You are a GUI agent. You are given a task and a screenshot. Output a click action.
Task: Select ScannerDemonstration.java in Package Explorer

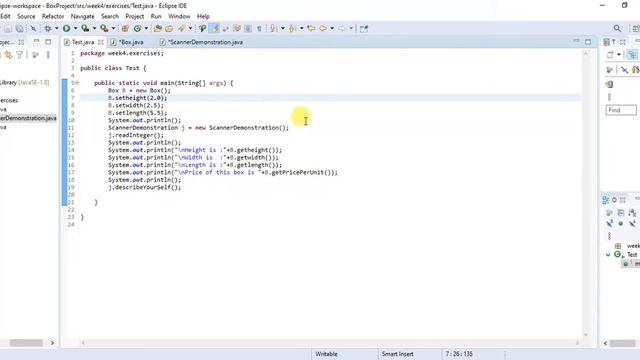[28, 118]
